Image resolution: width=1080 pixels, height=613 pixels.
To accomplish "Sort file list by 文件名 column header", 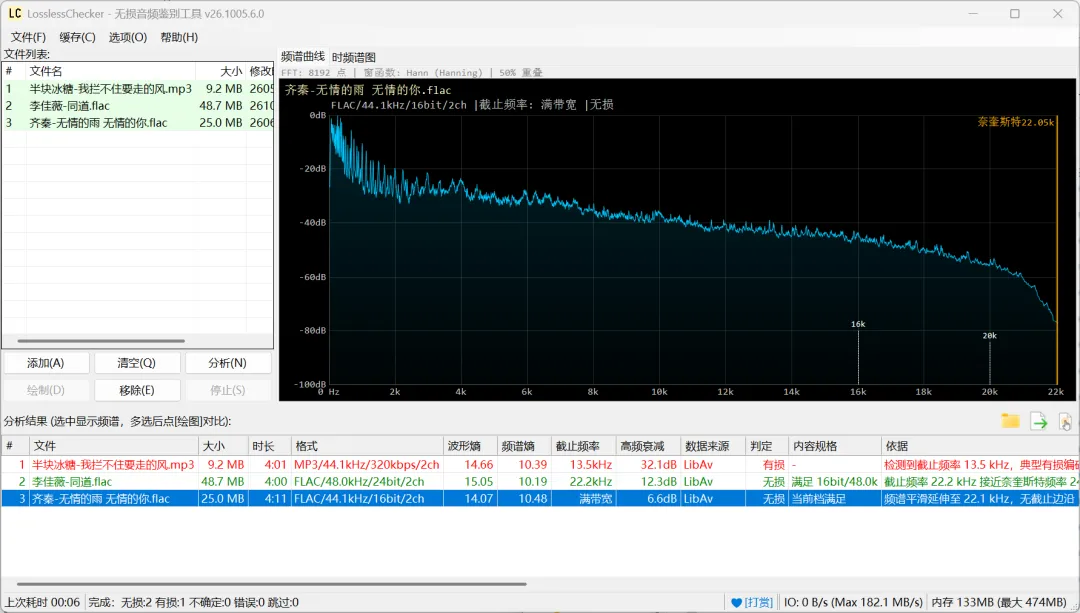I will click(110, 71).
